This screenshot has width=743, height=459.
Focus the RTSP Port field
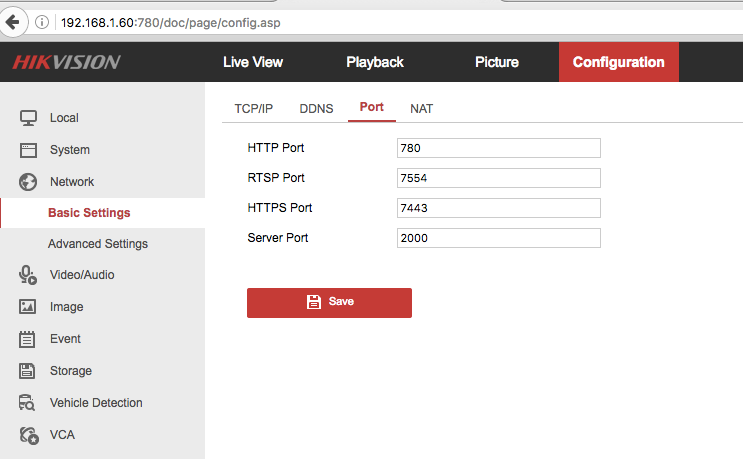pyautogui.click(x=498, y=178)
